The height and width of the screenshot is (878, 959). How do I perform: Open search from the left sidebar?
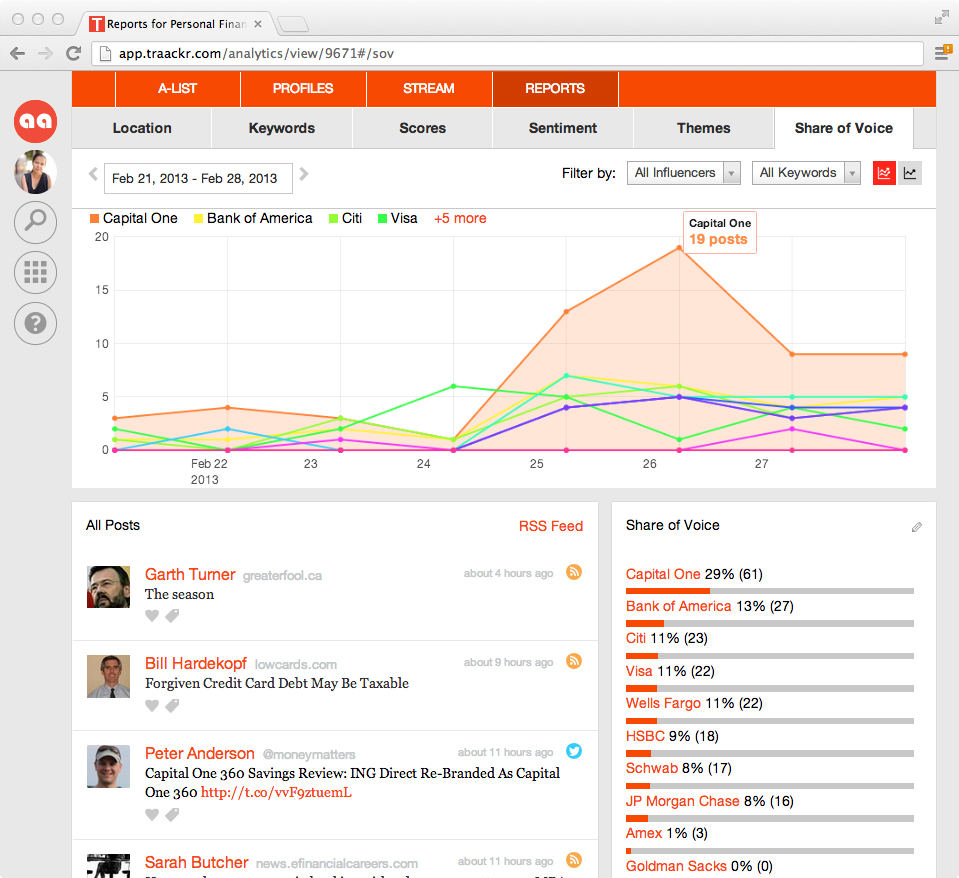coord(35,222)
